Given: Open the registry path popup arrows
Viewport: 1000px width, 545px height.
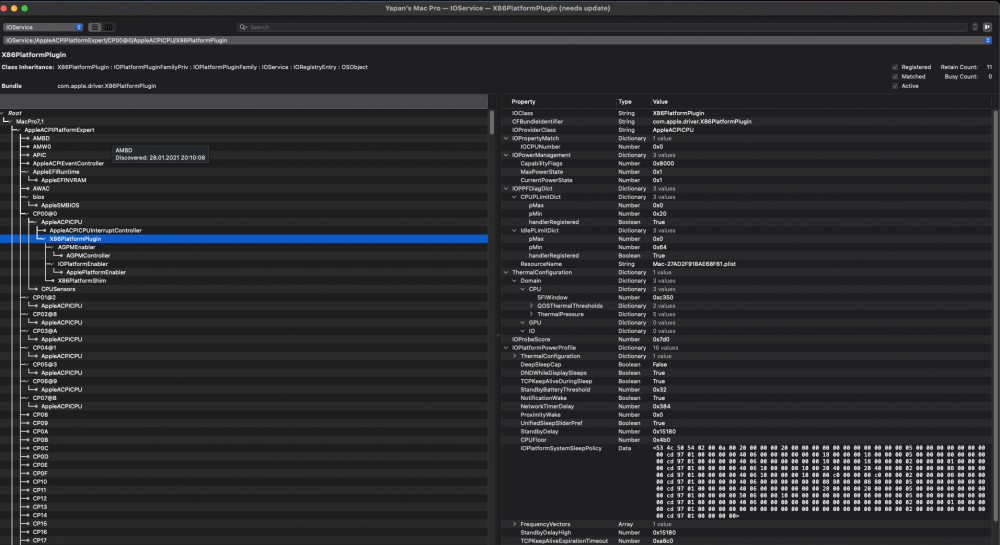Looking at the screenshot, I should [x=987, y=40].
